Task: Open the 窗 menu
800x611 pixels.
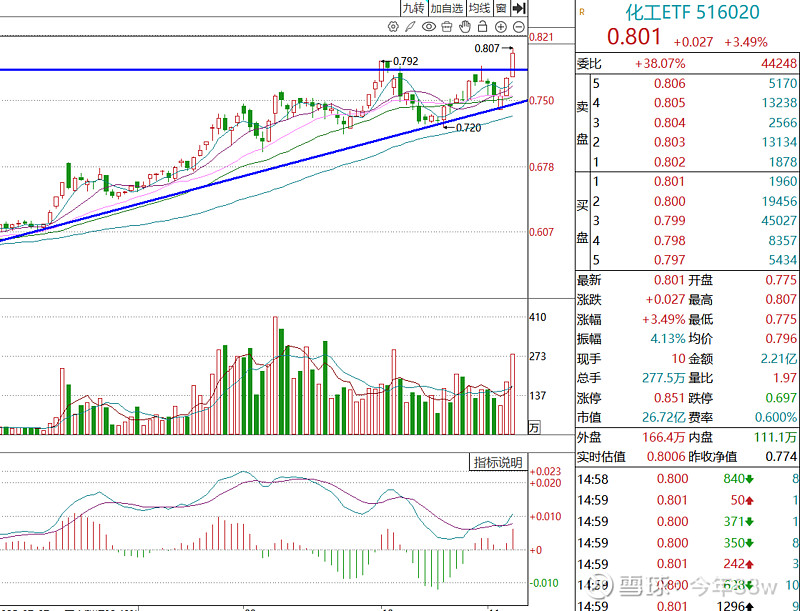Action: pyautogui.click(x=502, y=8)
